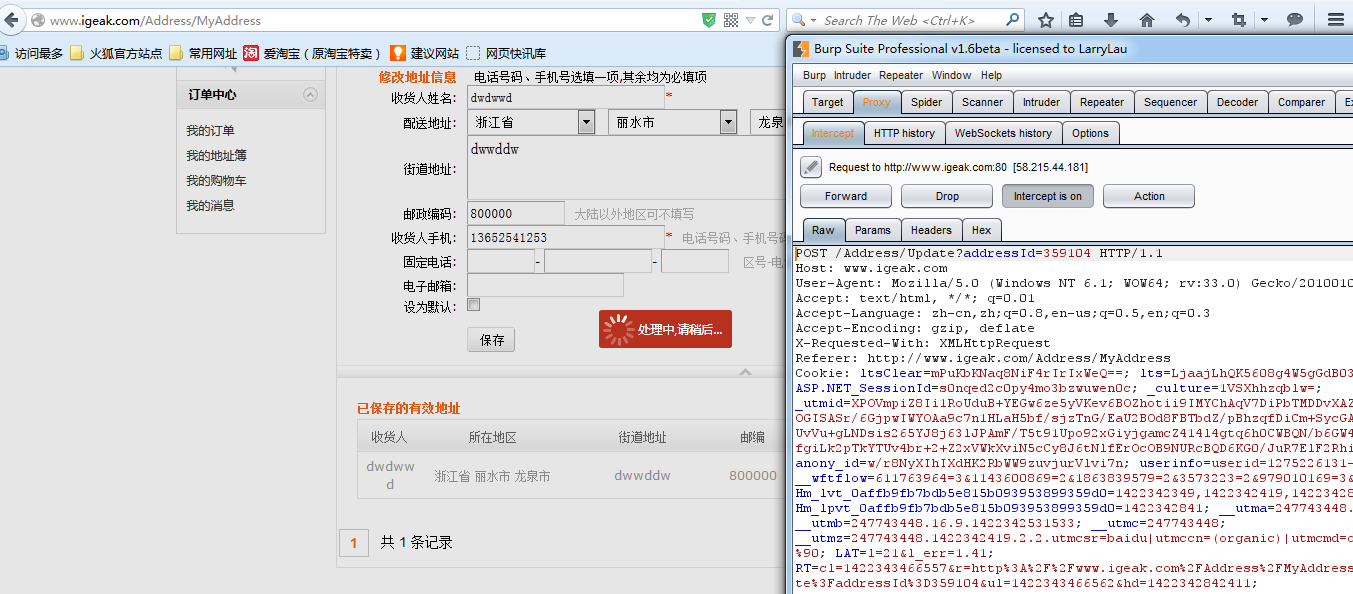Open the address bar history dropdown arrow
The height and width of the screenshot is (594, 1353).
pyautogui.click(x=750, y=20)
